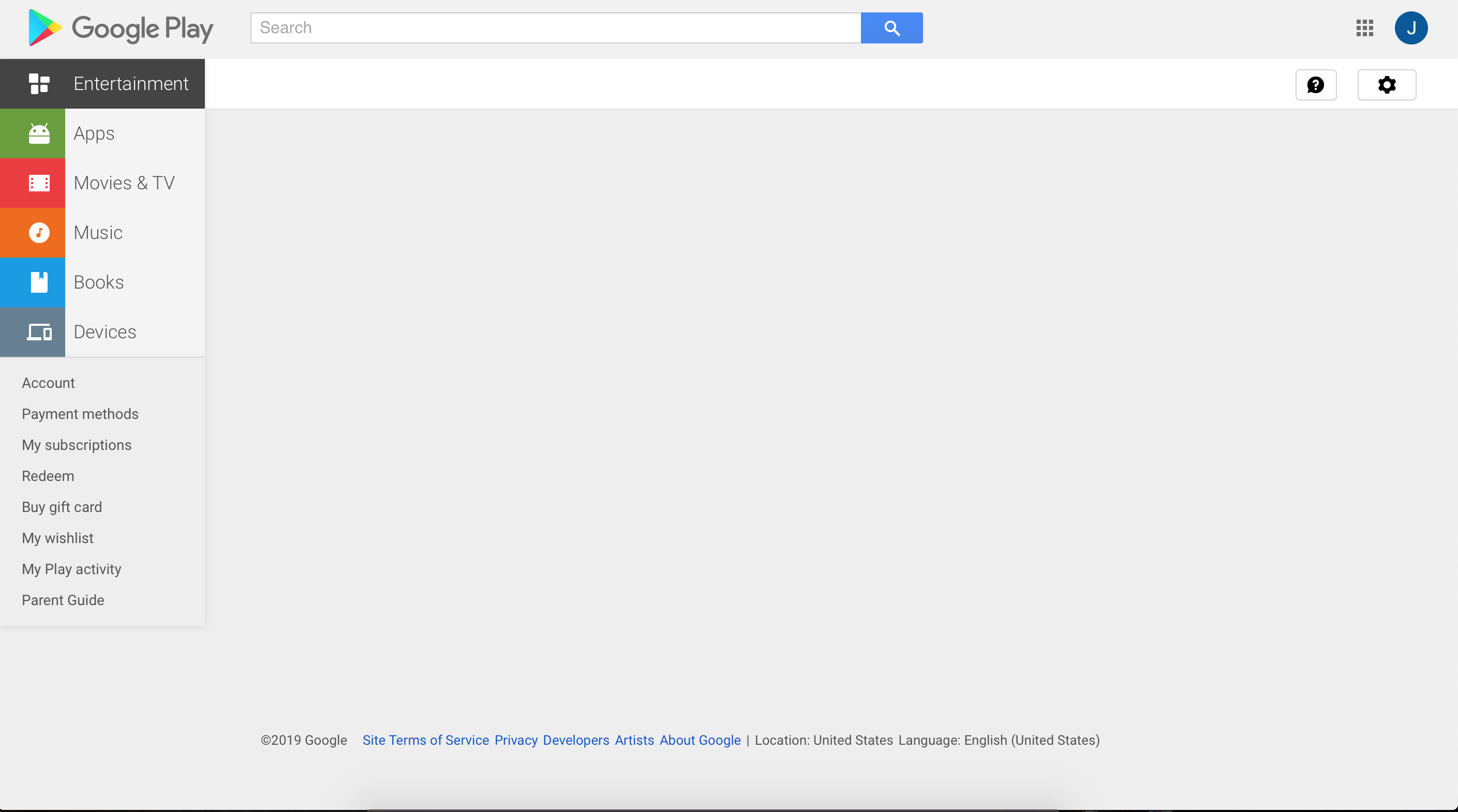Open the J account avatar

point(1410,28)
